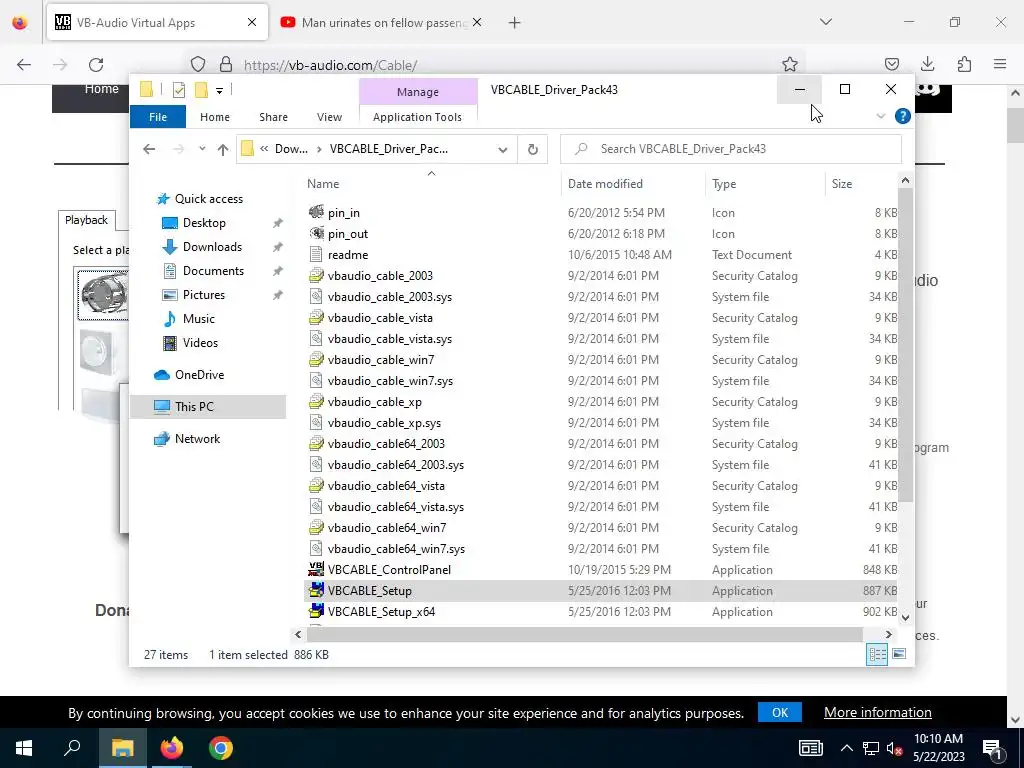Open the File menu in Explorer
1024x768 pixels.
pos(158,117)
